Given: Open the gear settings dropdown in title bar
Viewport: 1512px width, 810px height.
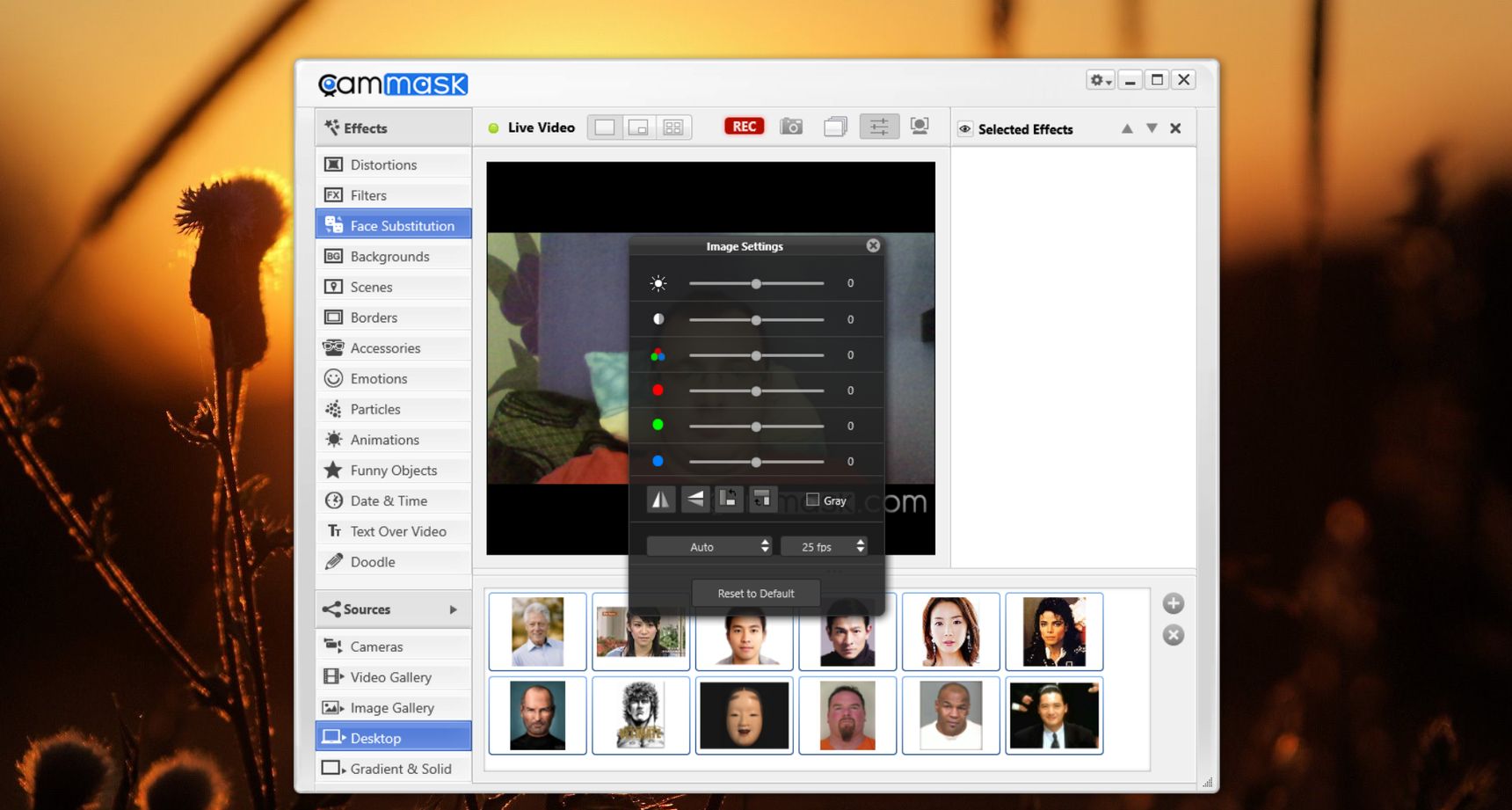Looking at the screenshot, I should [1101, 80].
